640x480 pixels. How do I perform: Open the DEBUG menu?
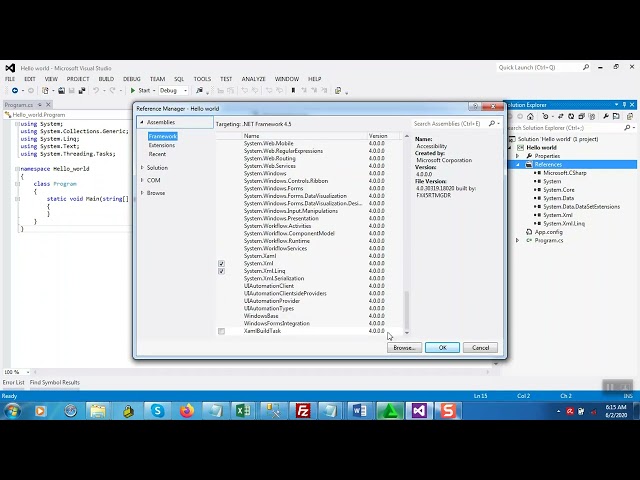[x=131, y=79]
